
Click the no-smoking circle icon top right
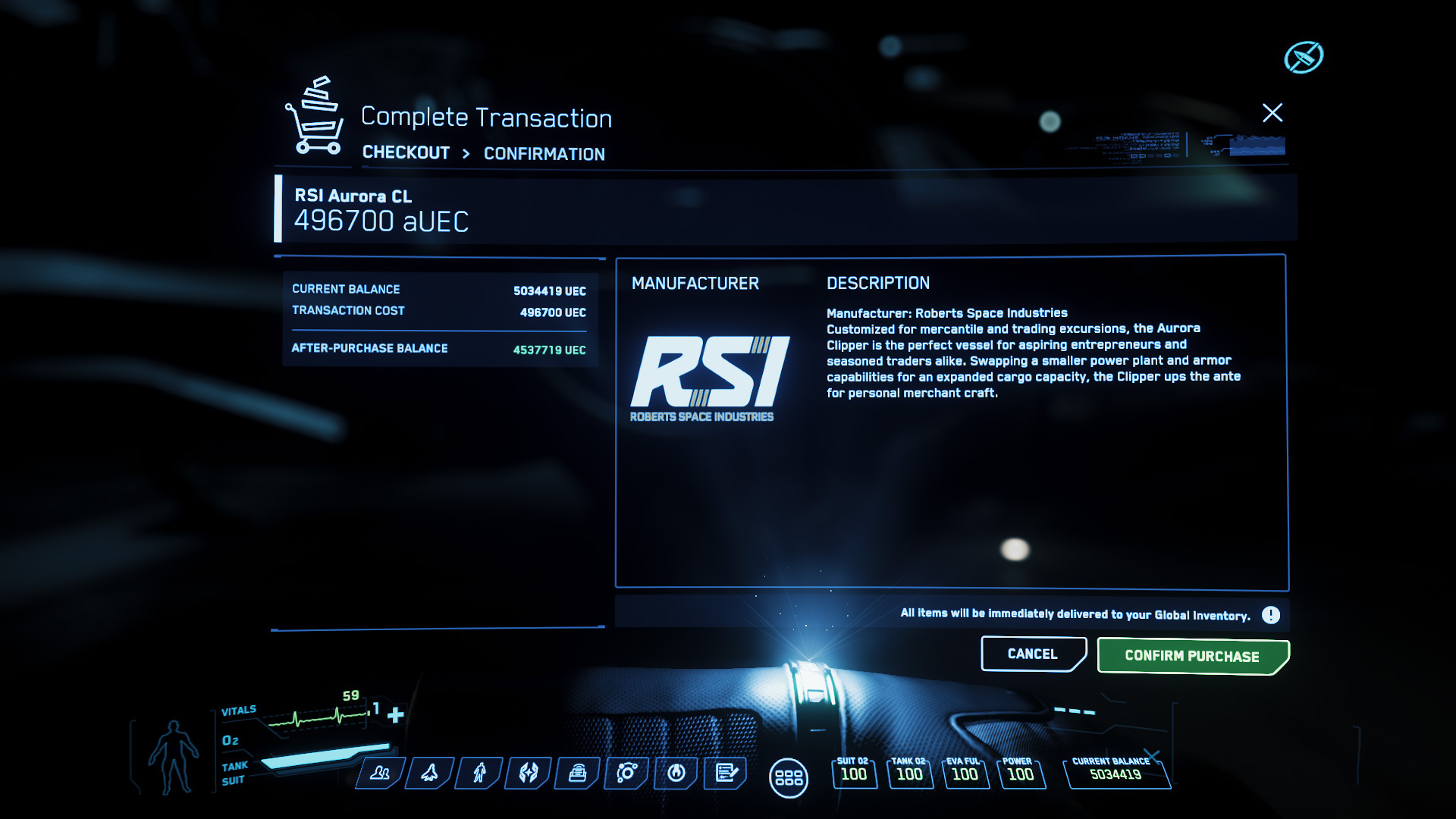1302,56
